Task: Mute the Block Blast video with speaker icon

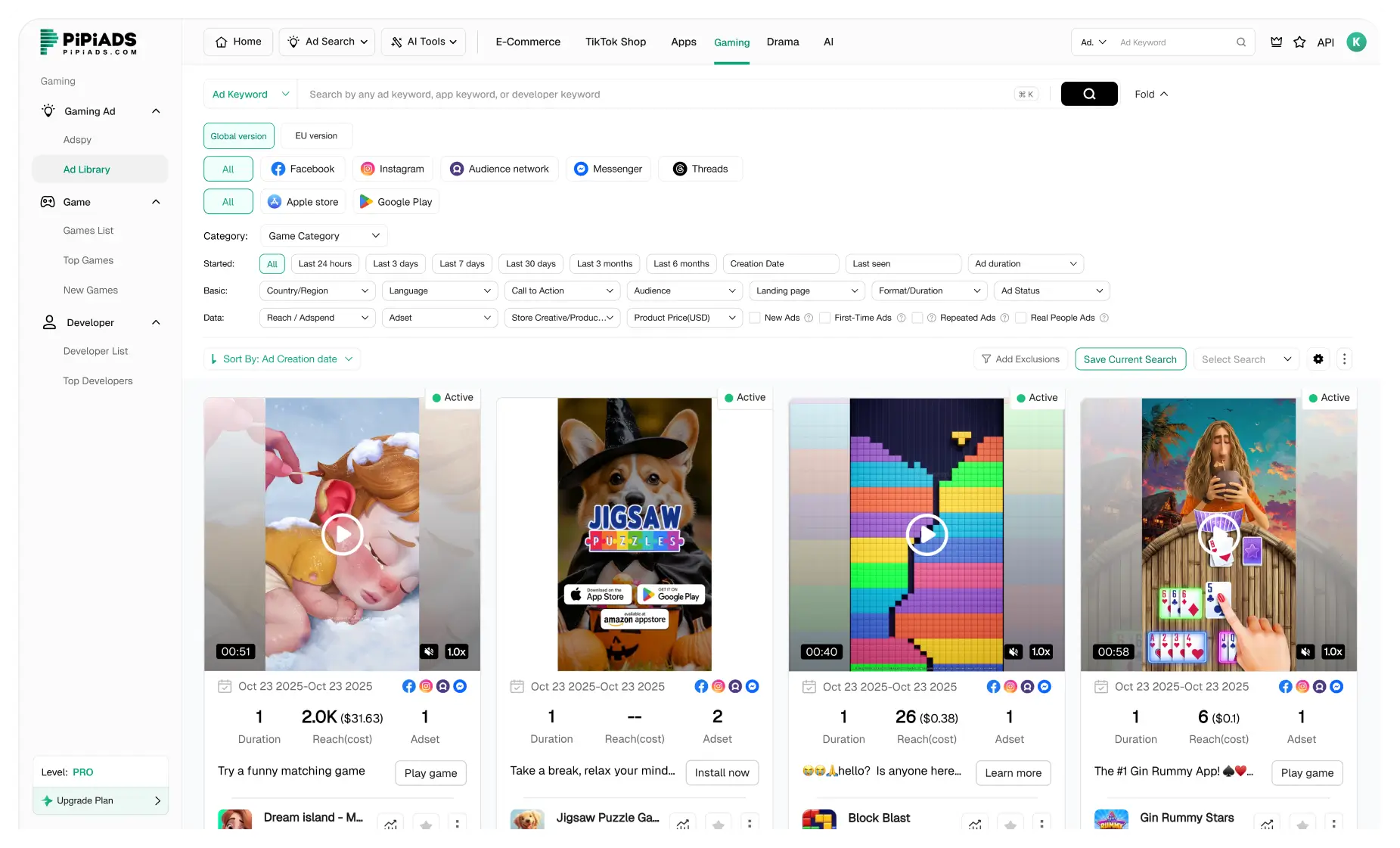Action: [x=1014, y=651]
